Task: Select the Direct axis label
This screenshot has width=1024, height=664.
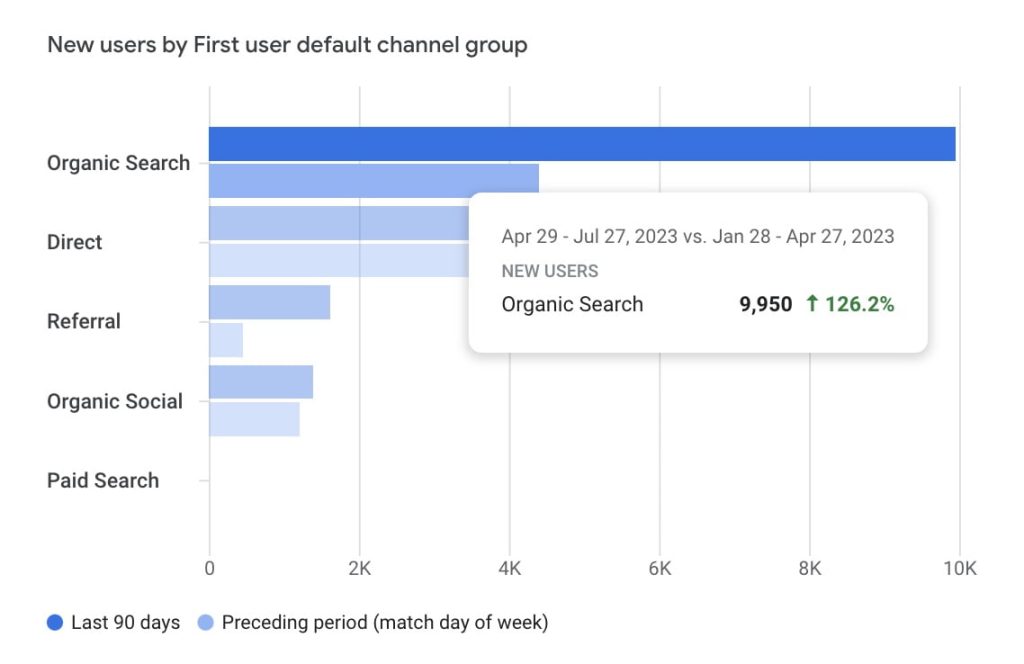Action: point(74,242)
